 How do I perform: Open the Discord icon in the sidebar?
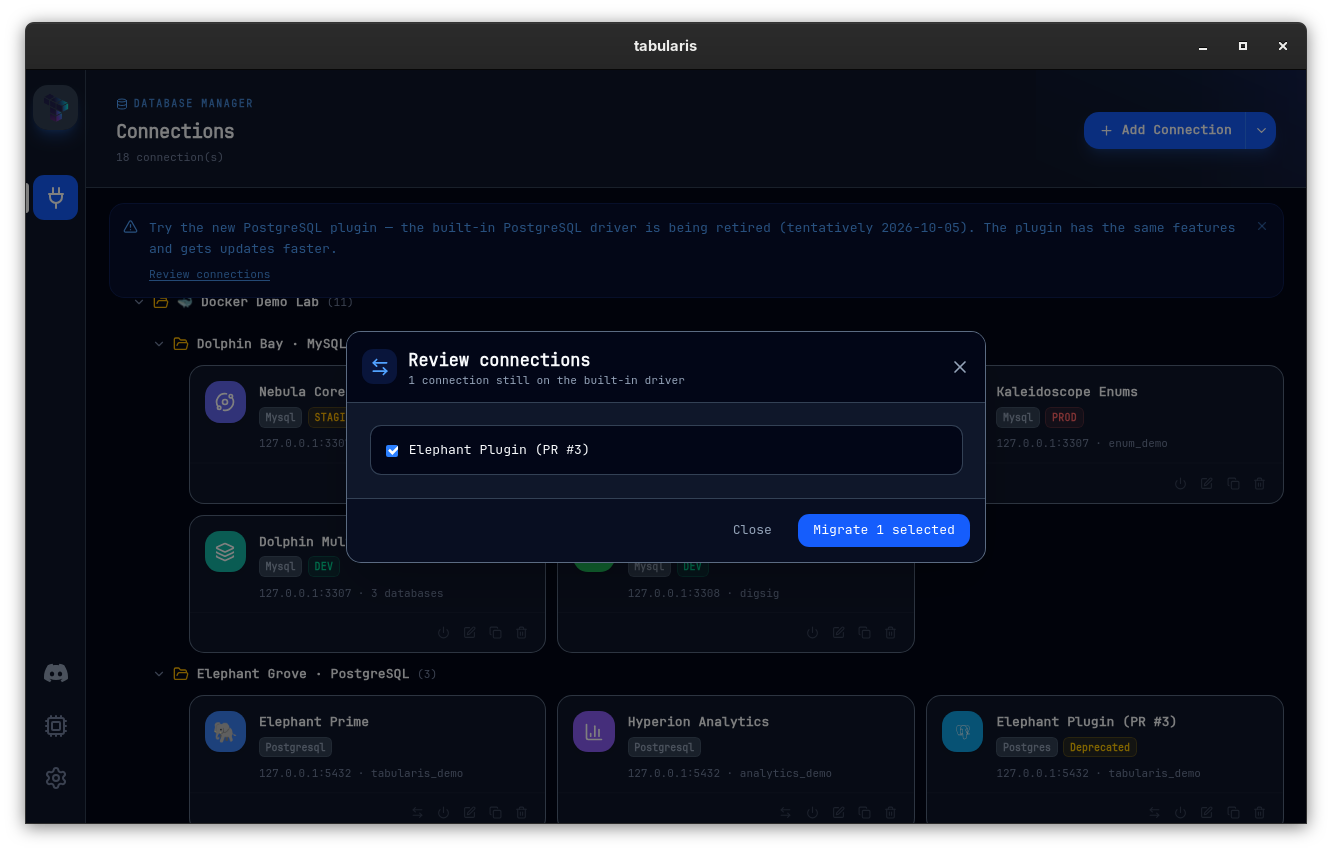[56, 674]
